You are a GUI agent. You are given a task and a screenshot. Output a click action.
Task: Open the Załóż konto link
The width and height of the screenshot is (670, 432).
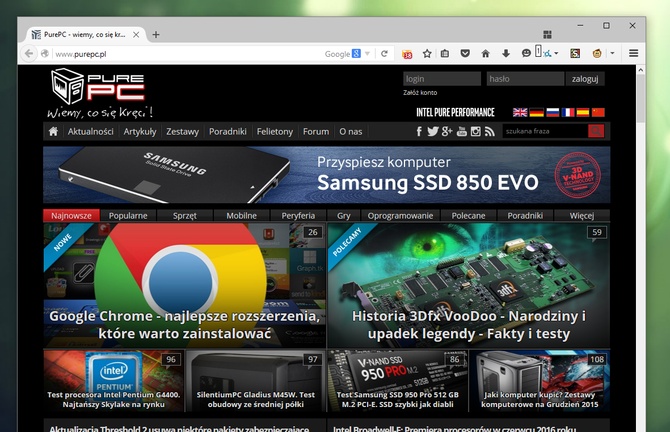pyautogui.click(x=420, y=92)
